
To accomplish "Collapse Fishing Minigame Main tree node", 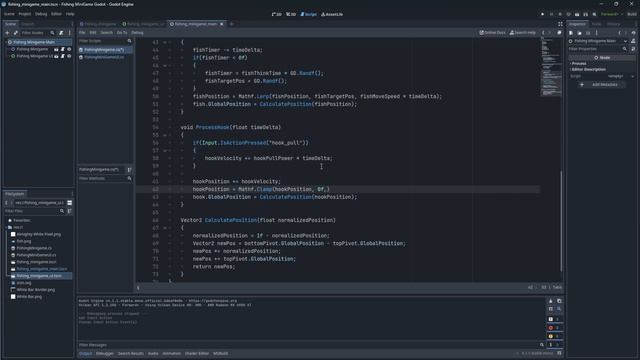I will [x=5, y=42].
